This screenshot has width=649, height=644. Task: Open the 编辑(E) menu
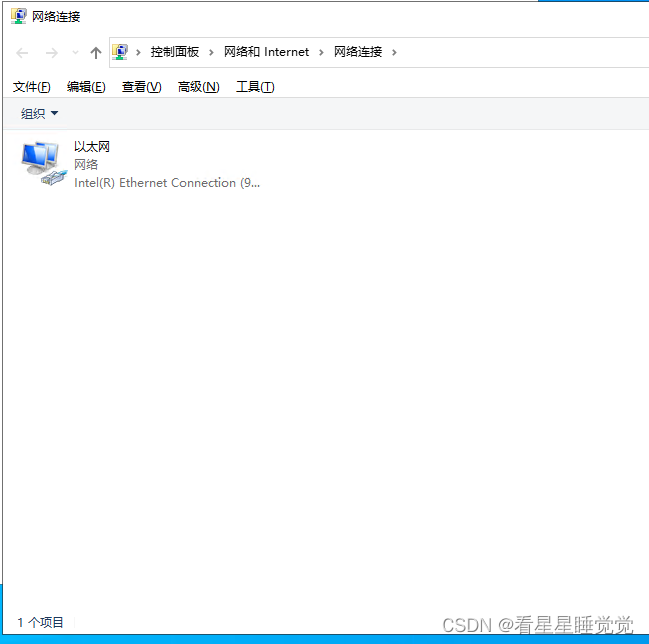coord(86,87)
